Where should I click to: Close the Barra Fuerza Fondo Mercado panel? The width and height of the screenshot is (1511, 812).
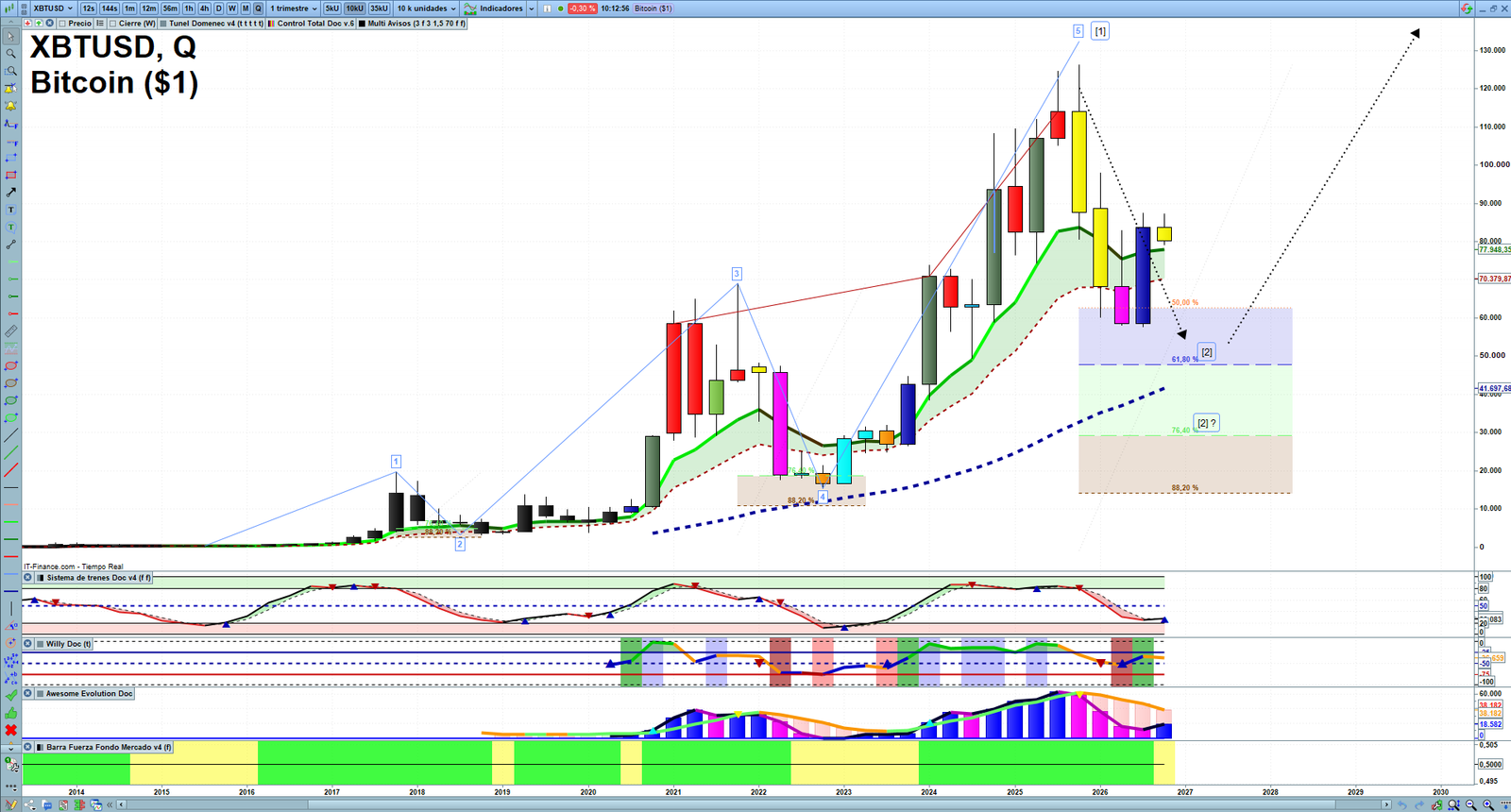(x=28, y=747)
